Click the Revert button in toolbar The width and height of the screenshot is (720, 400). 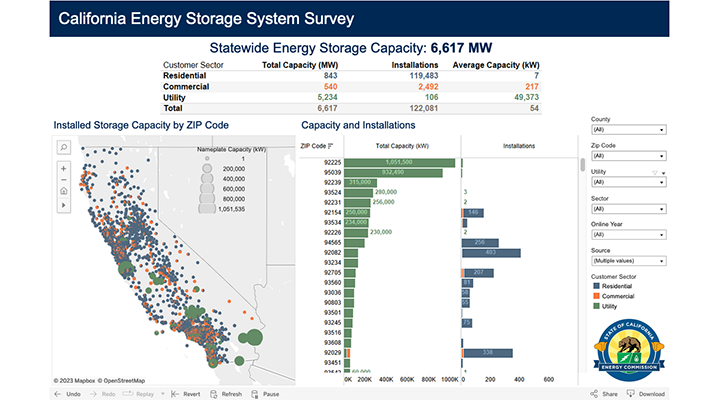point(186,394)
